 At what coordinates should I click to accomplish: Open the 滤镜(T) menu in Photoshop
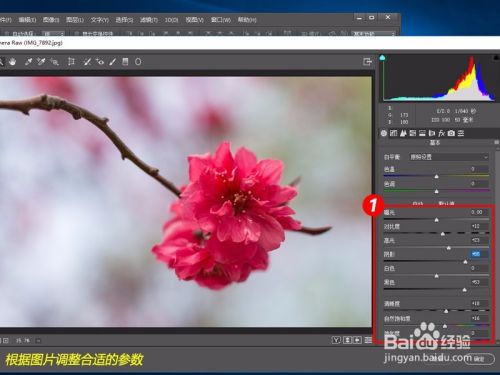[x=149, y=20]
